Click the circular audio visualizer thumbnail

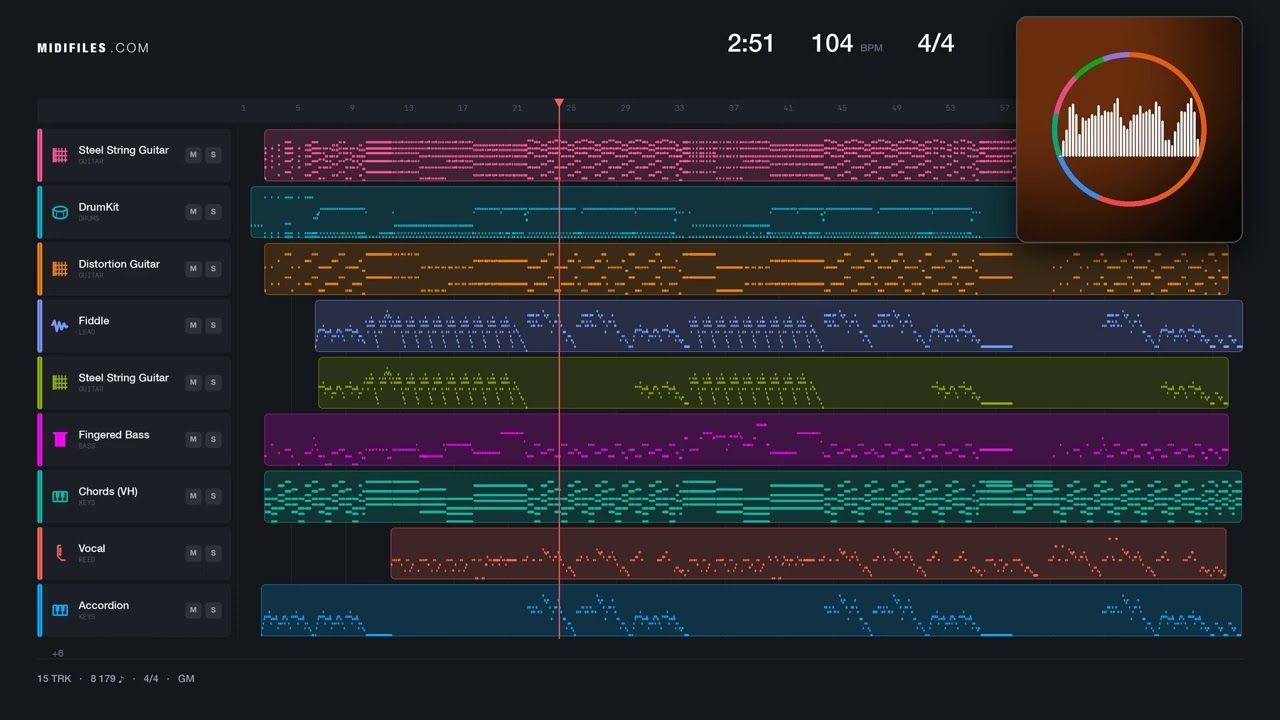(1129, 129)
